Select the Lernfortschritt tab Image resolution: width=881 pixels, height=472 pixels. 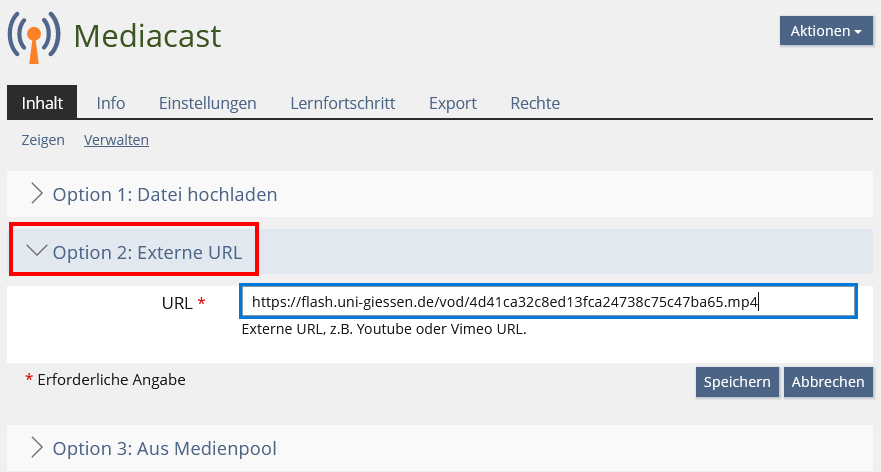coord(342,103)
